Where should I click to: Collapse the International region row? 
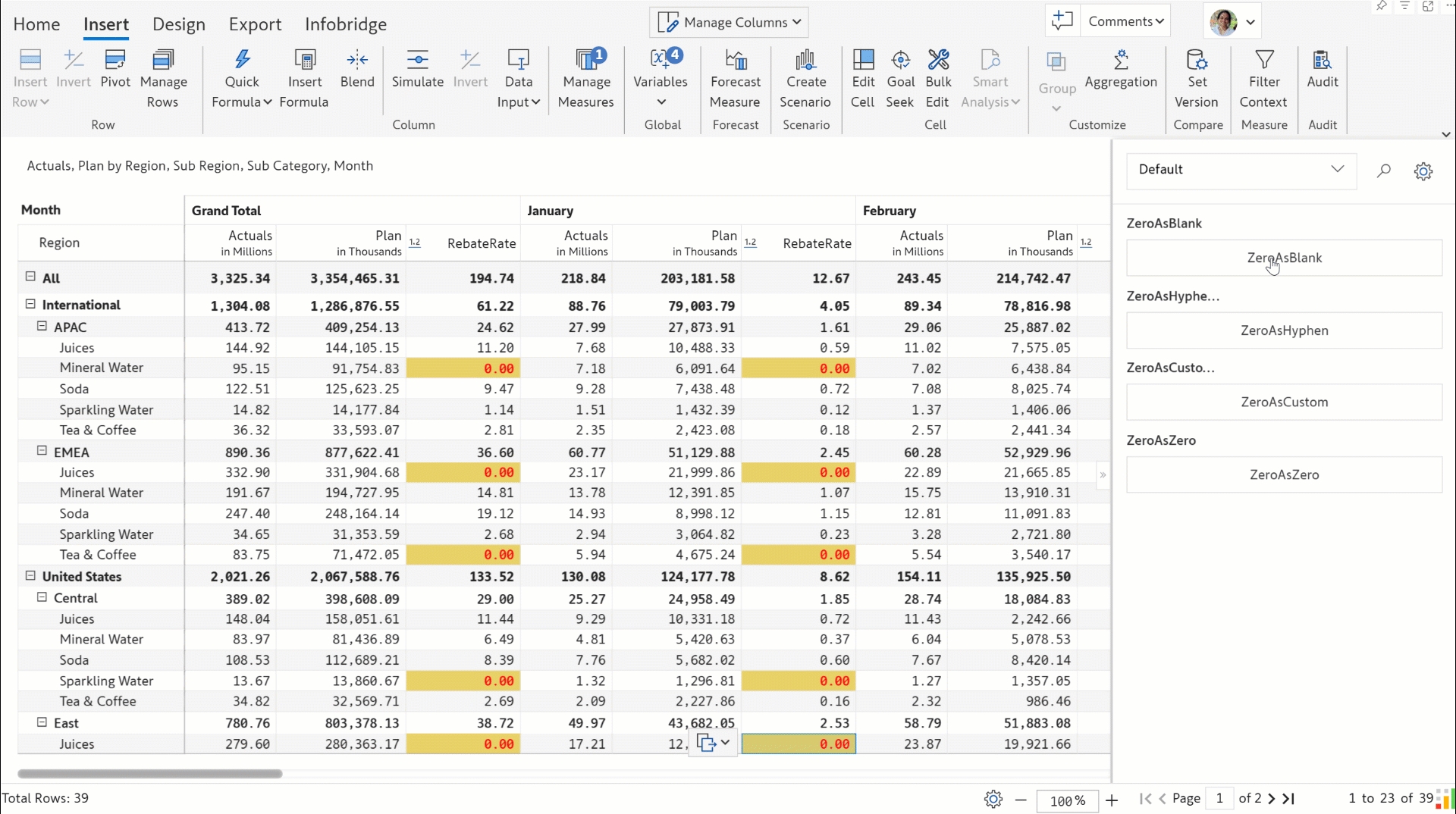tap(31, 304)
